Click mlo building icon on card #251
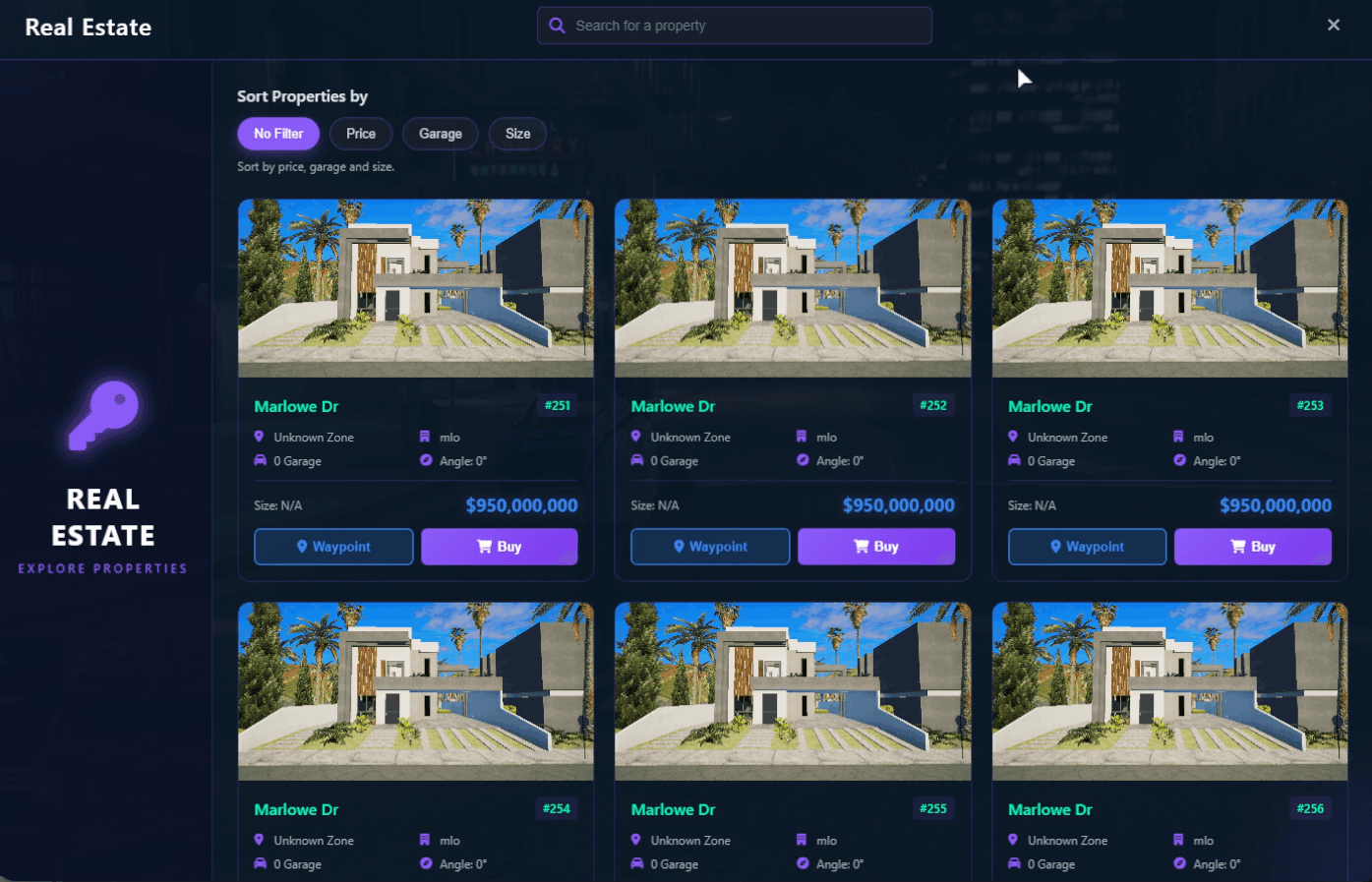Image resolution: width=1372 pixels, height=882 pixels. 425,437
